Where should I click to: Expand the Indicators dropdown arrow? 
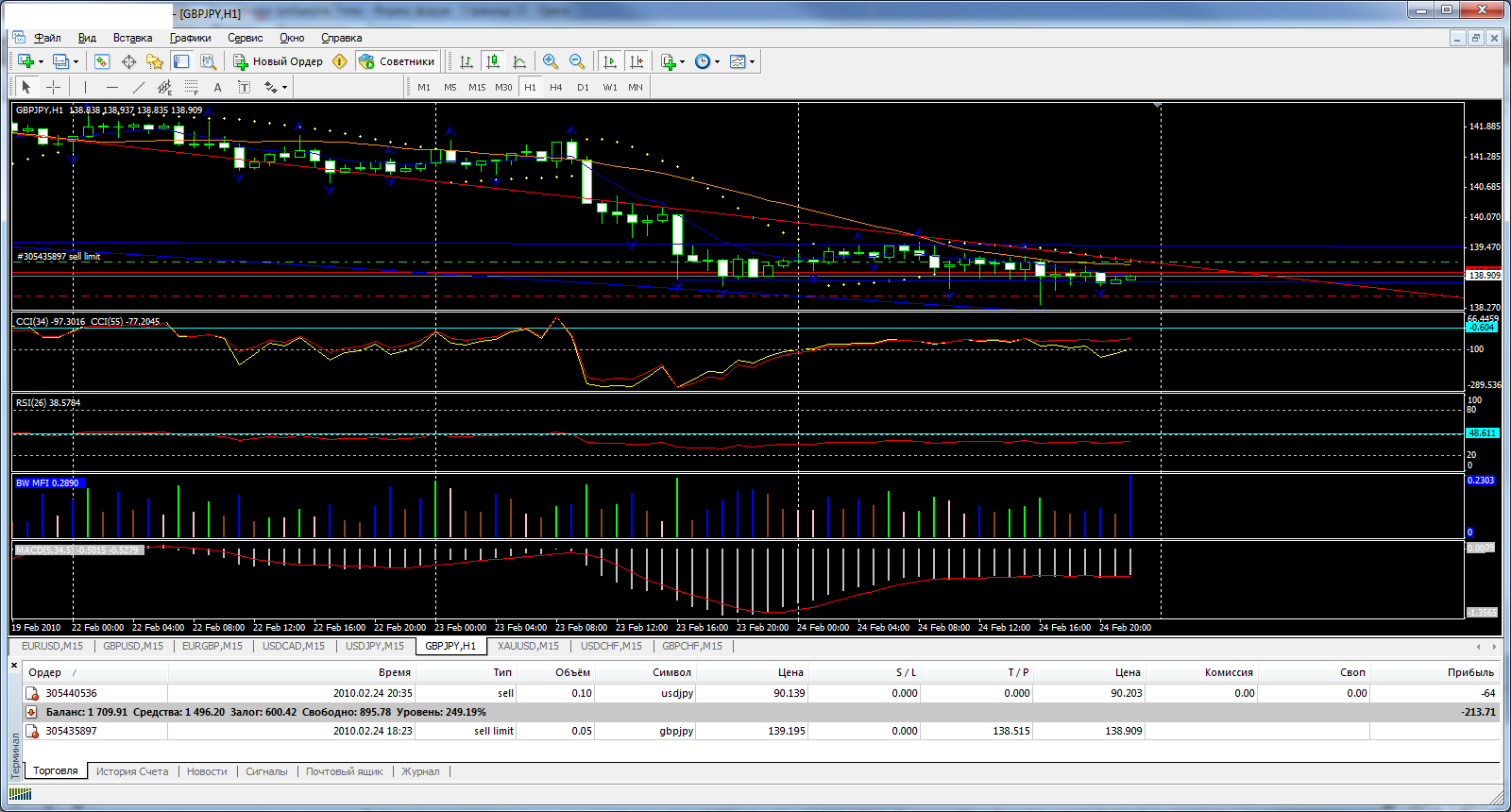[682, 61]
